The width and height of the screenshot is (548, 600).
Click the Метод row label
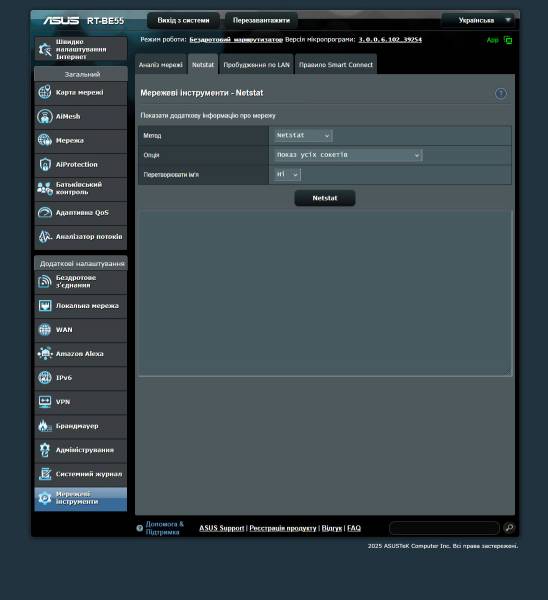152,135
